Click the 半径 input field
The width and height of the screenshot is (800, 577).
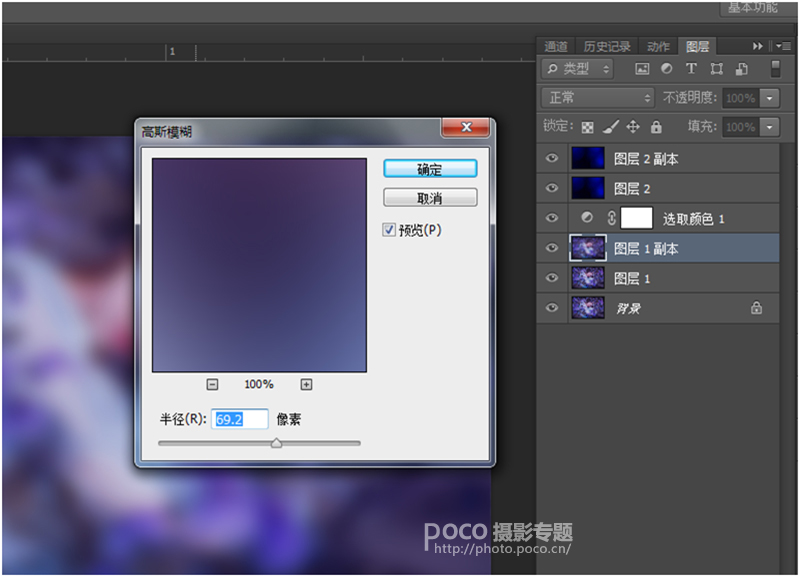tap(239, 419)
